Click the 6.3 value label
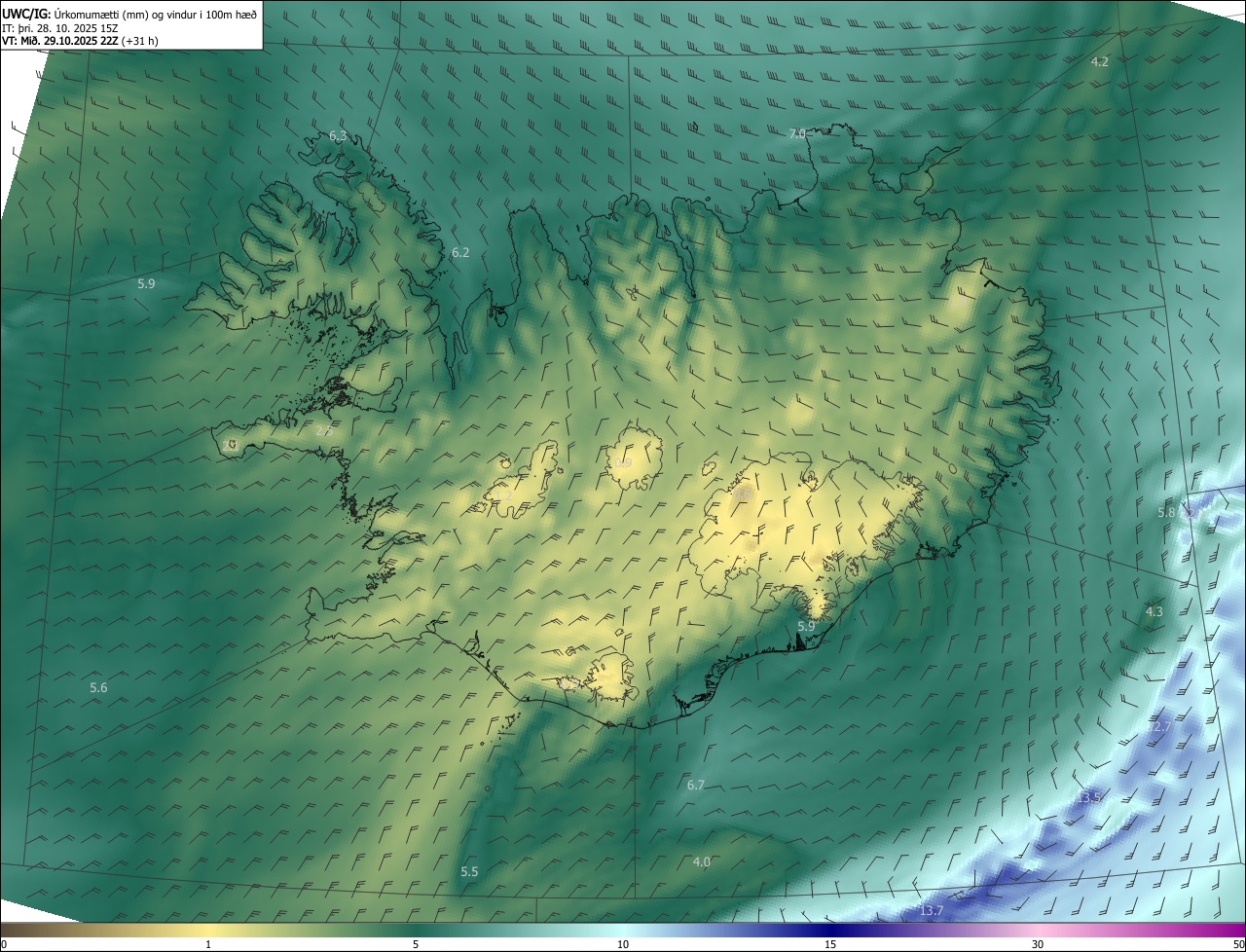 coord(338,136)
